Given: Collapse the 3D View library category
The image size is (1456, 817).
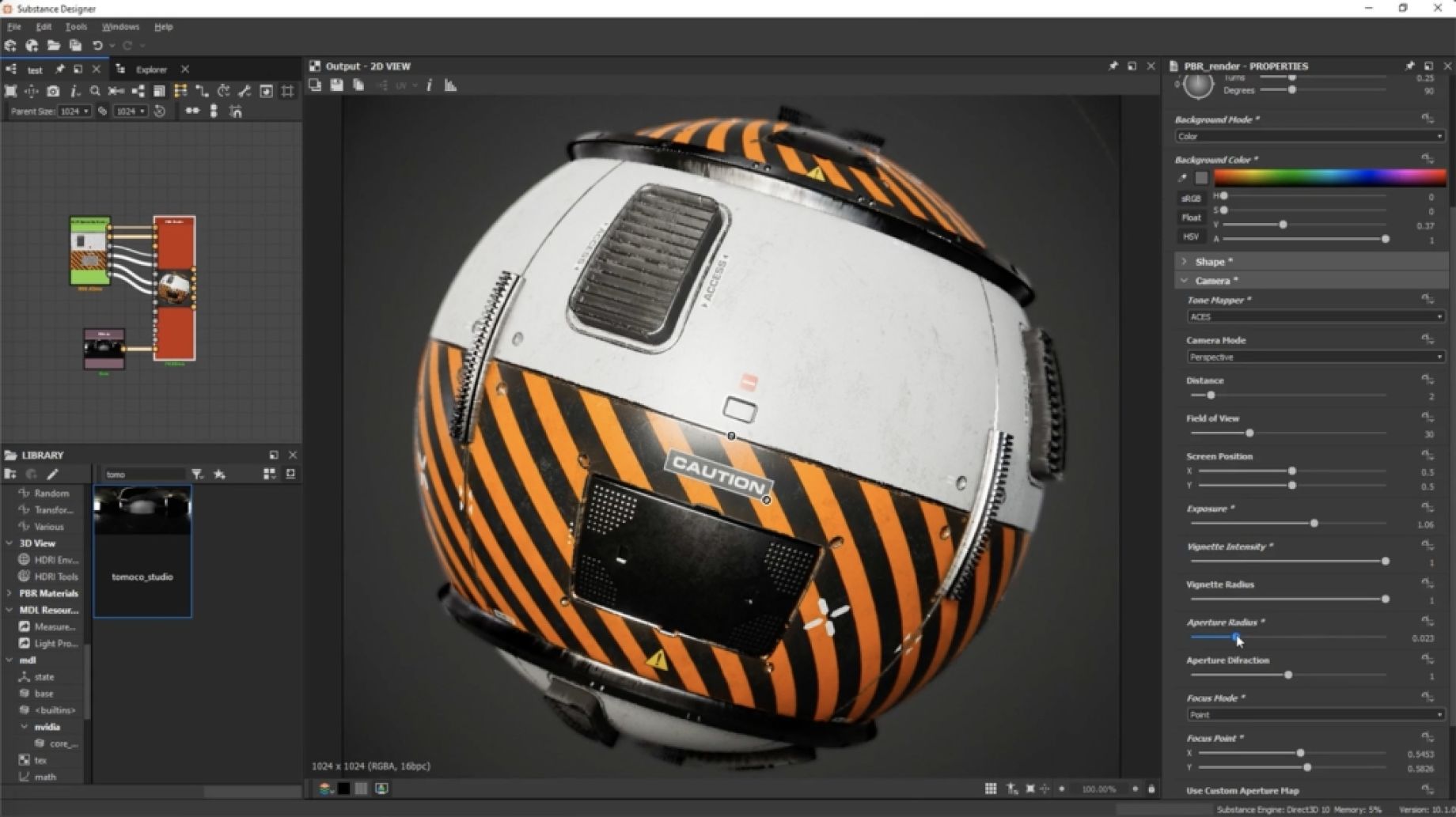Looking at the screenshot, I should pyautogui.click(x=9, y=543).
